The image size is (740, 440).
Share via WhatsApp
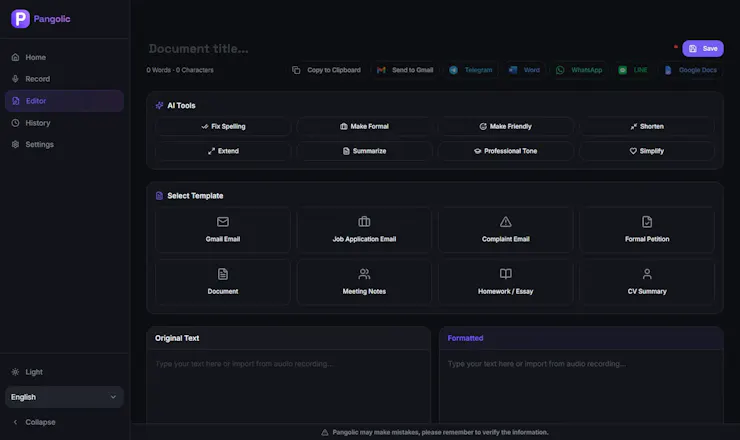click(579, 70)
